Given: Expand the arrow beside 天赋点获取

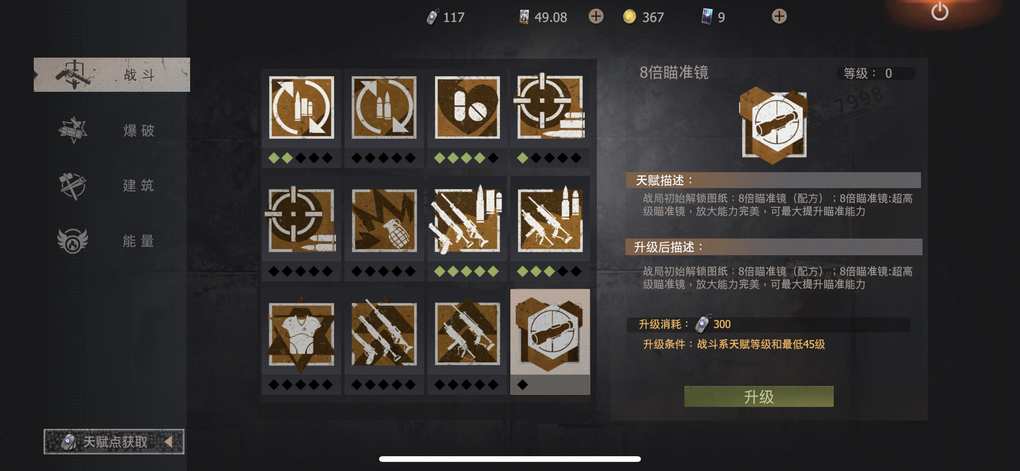Looking at the screenshot, I should pyautogui.click(x=168, y=442).
